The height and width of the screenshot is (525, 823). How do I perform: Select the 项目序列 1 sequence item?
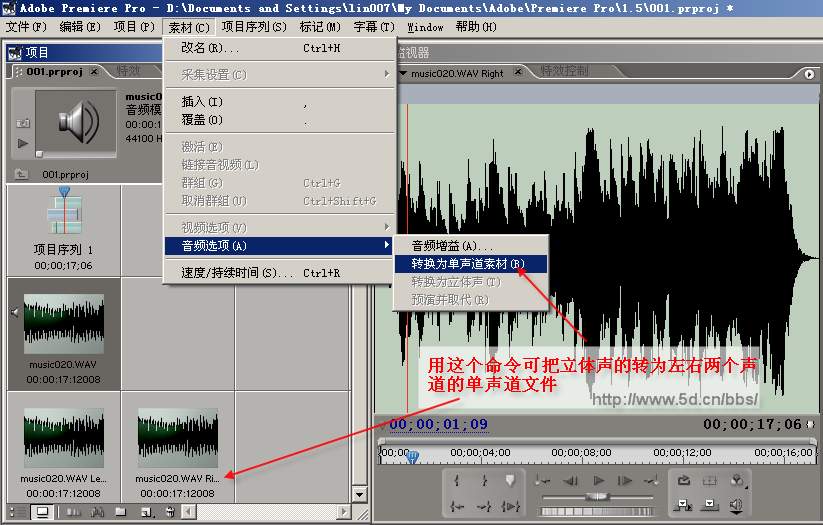click(x=64, y=230)
